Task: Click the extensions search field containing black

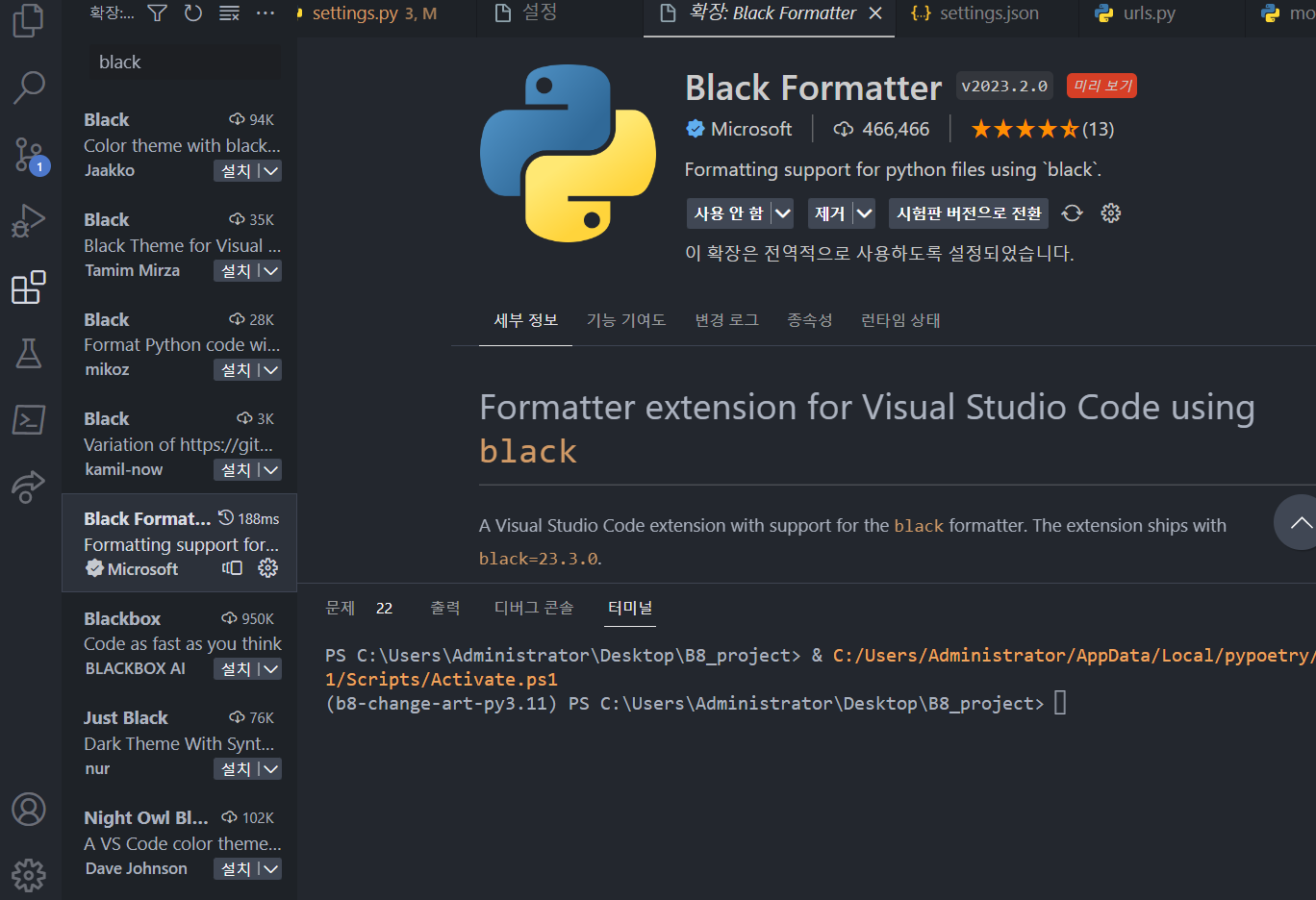Action: click(186, 62)
